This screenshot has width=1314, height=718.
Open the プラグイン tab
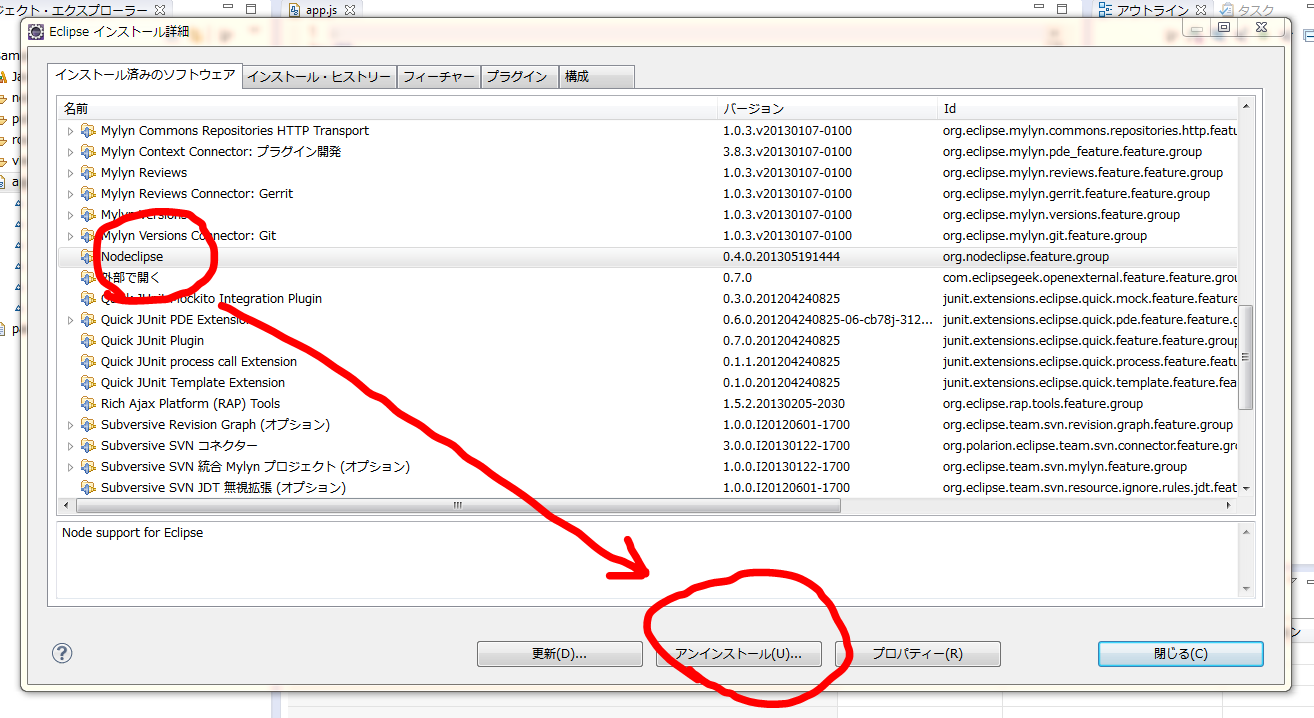pos(517,77)
